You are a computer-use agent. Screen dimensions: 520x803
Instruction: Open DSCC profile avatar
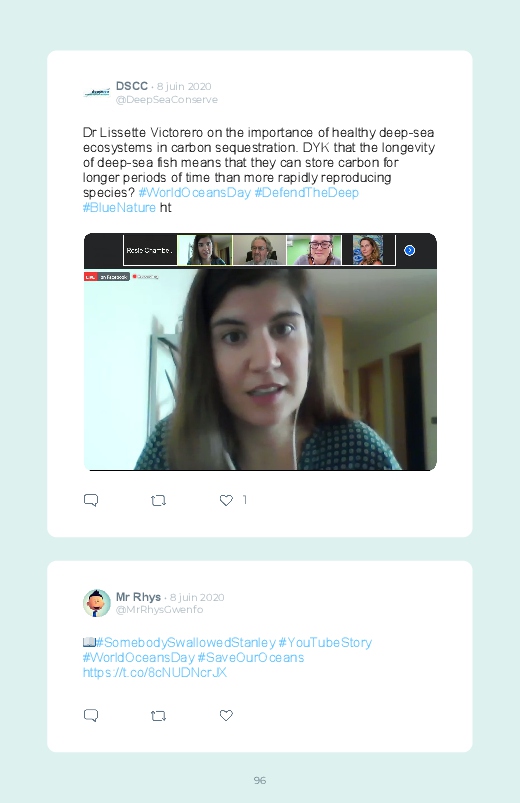[x=97, y=93]
